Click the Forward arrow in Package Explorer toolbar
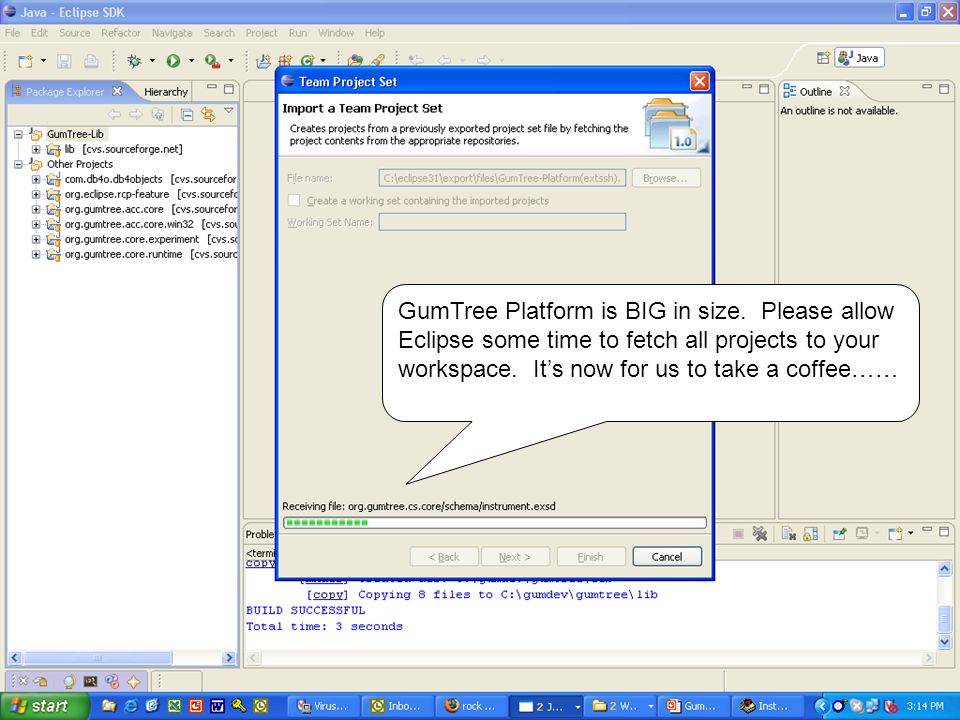The height and width of the screenshot is (720, 960). click(136, 114)
